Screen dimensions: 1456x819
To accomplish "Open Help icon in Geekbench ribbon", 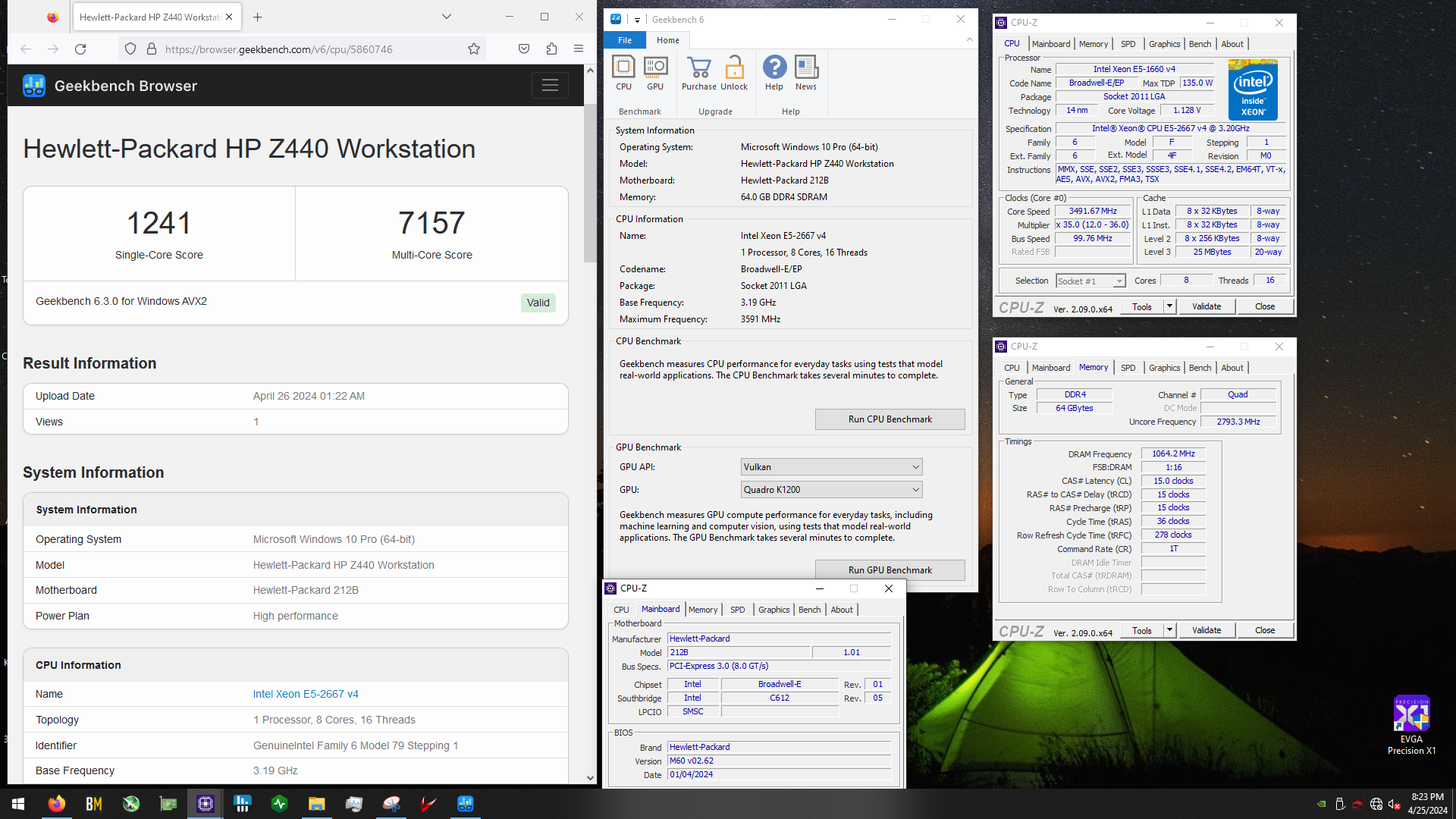I will (x=774, y=74).
